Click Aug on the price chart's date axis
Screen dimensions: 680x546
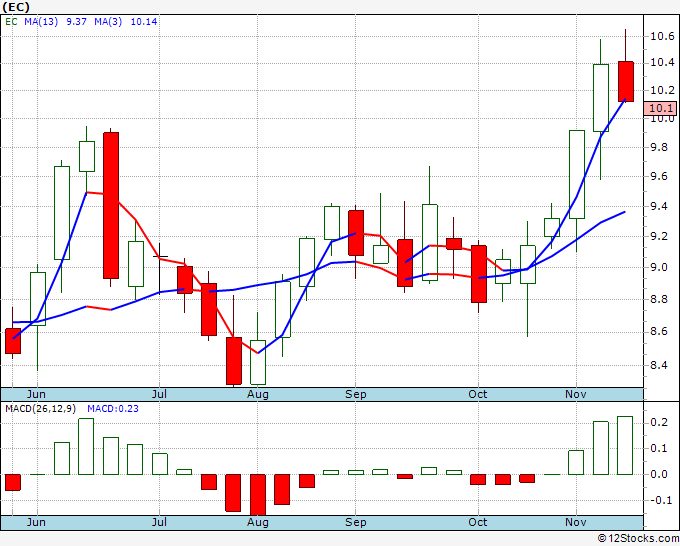pyautogui.click(x=258, y=394)
